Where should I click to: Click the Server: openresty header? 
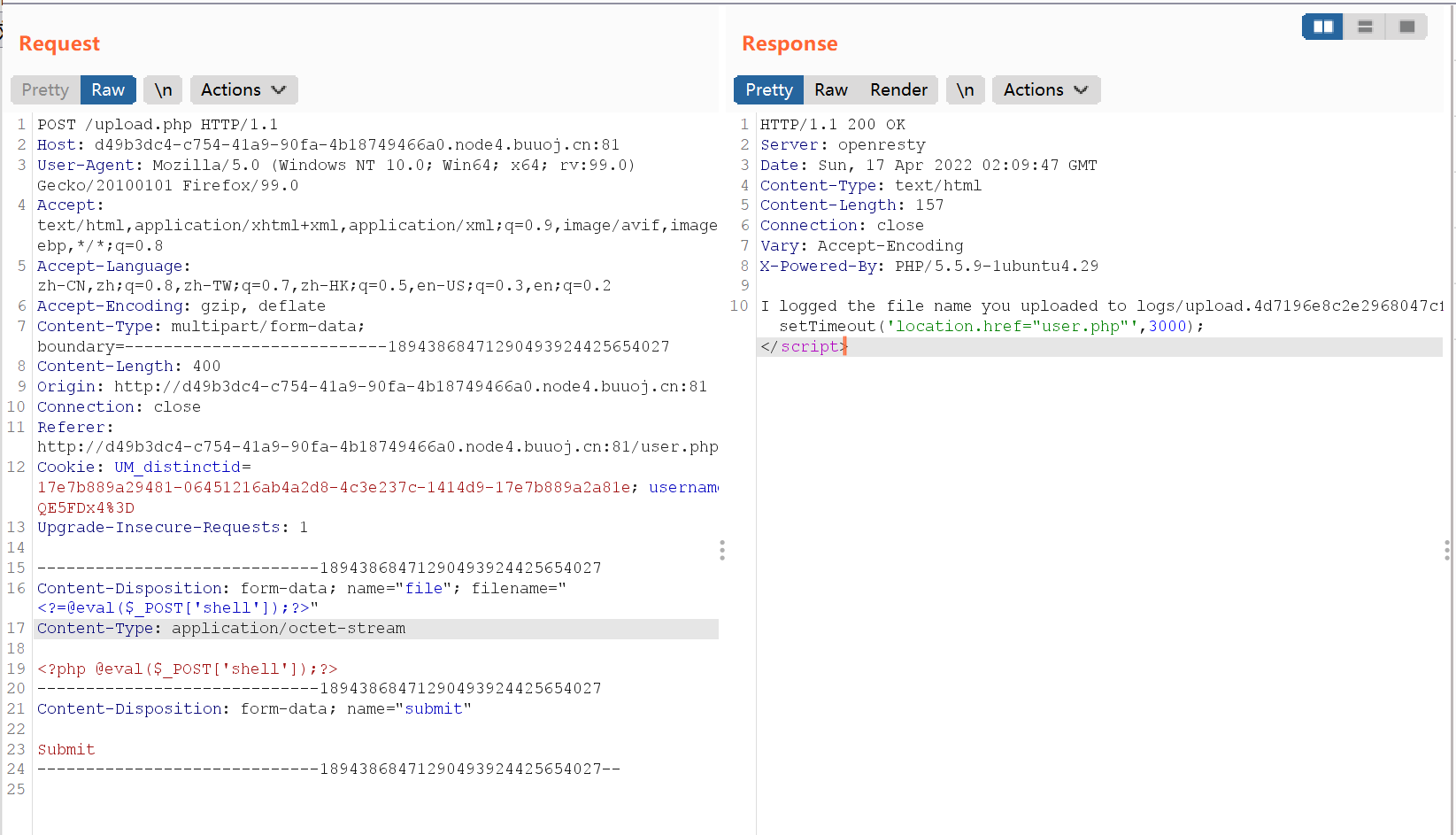843,145
